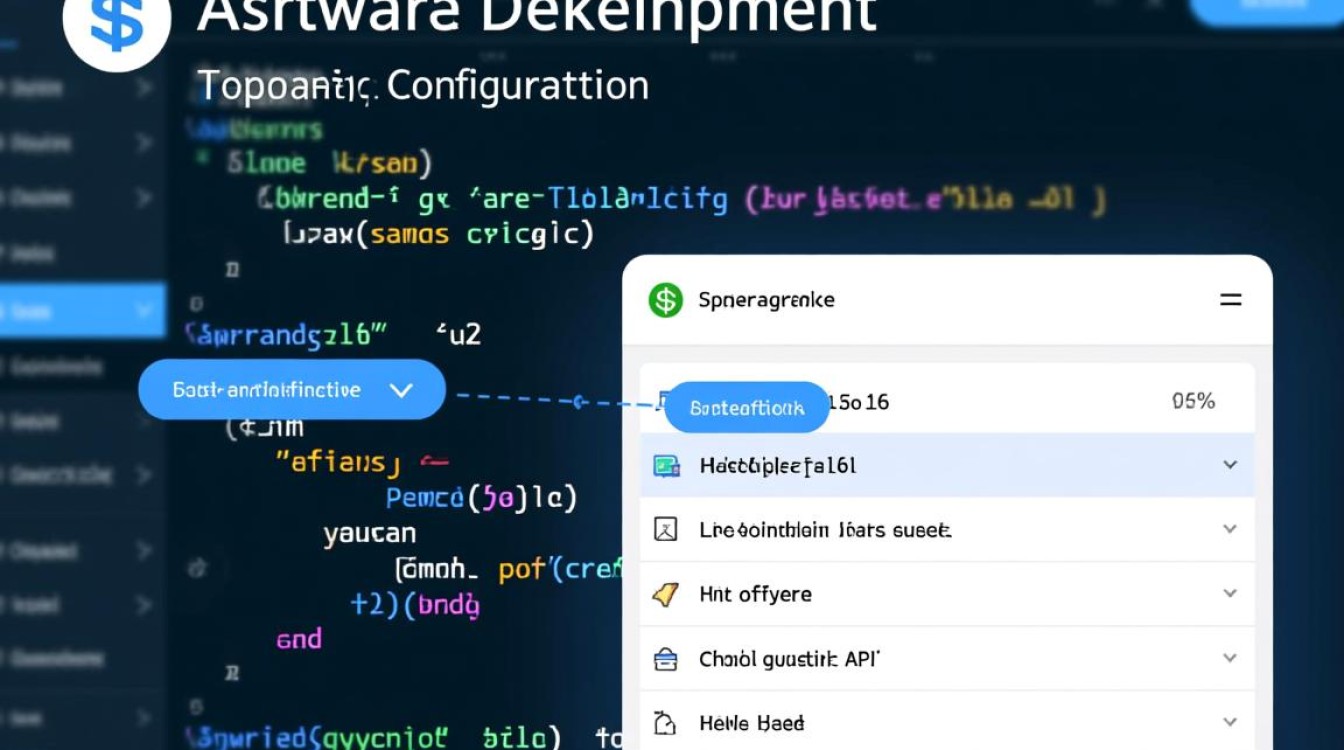Expand the Chobl guustirk API chevron
Image resolution: width=1344 pixels, height=750 pixels.
point(1230,658)
